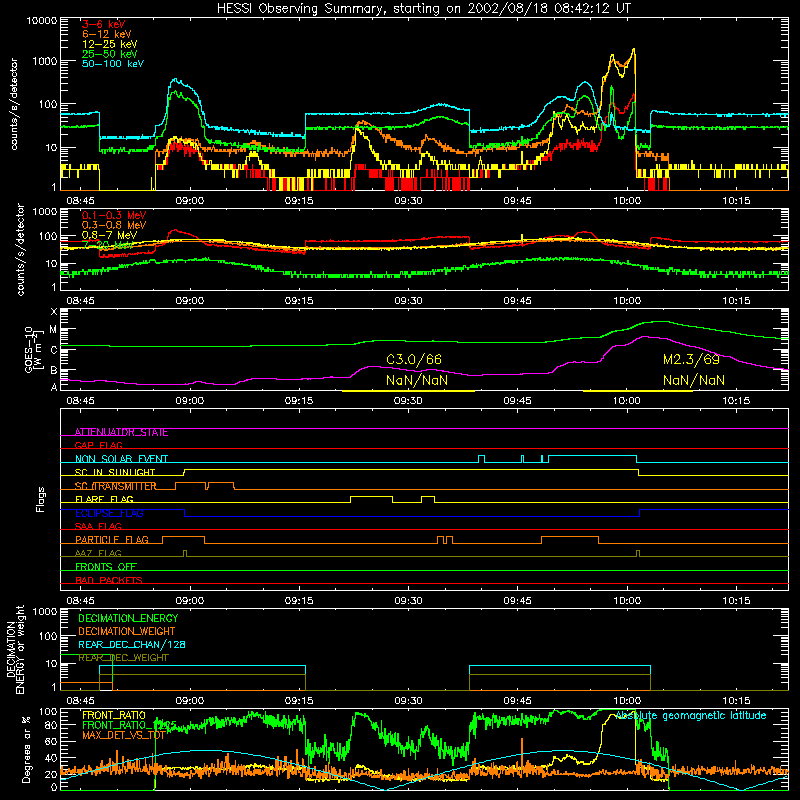Click the yellow flare interval bar below M2.3/69
Image resolution: width=800 pixels, height=800 pixels.
tap(637, 391)
